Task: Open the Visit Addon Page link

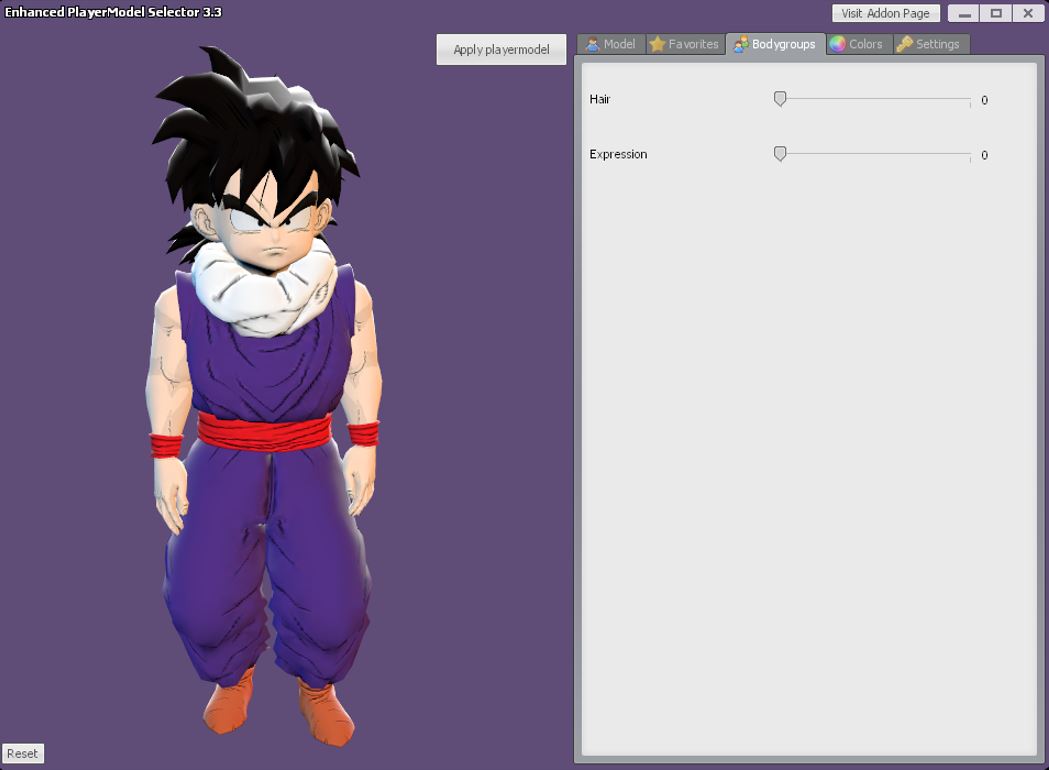Action: coord(886,13)
